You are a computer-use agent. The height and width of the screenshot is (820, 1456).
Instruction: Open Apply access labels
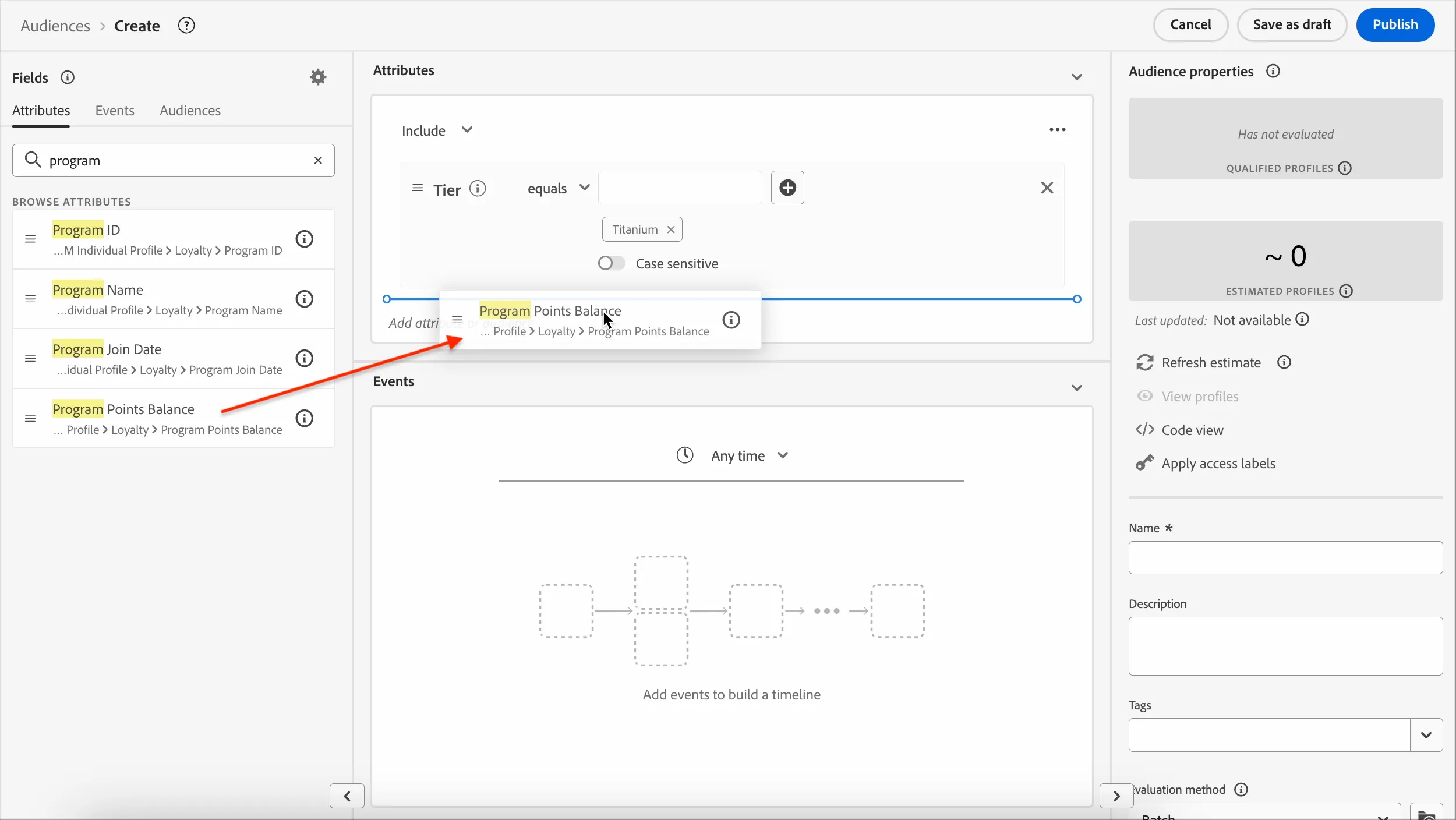[x=1206, y=464]
